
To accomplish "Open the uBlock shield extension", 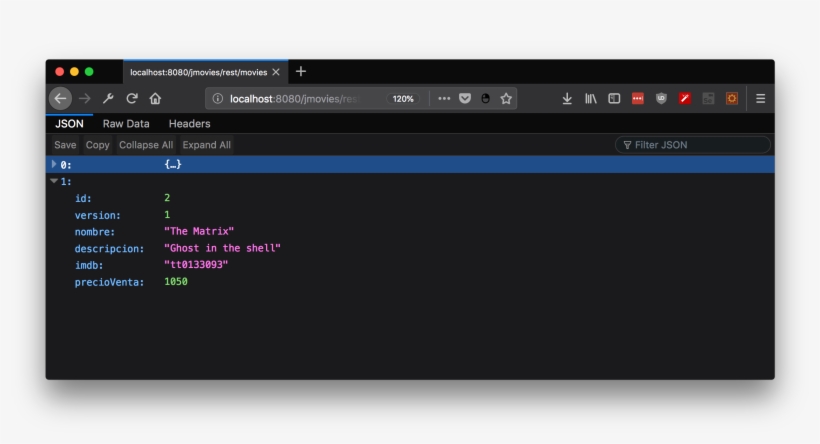I will [661, 98].
